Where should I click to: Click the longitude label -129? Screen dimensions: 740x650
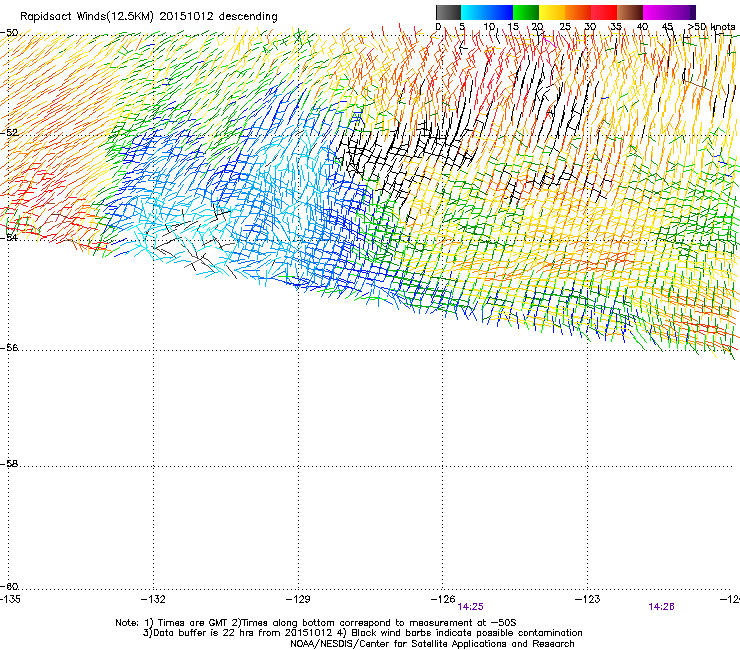298,599
